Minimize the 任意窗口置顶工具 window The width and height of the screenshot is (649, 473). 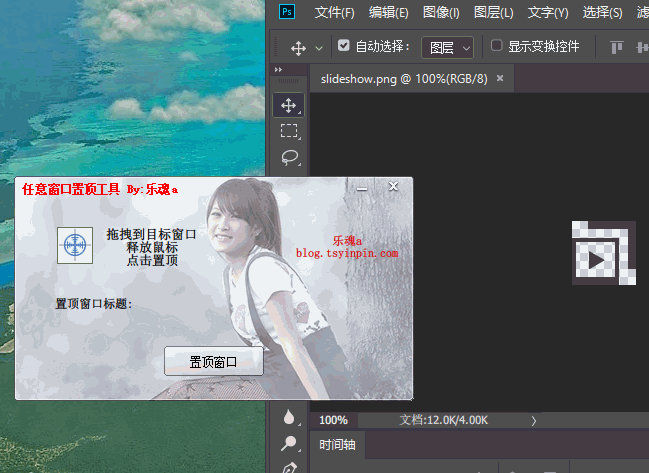(362, 189)
